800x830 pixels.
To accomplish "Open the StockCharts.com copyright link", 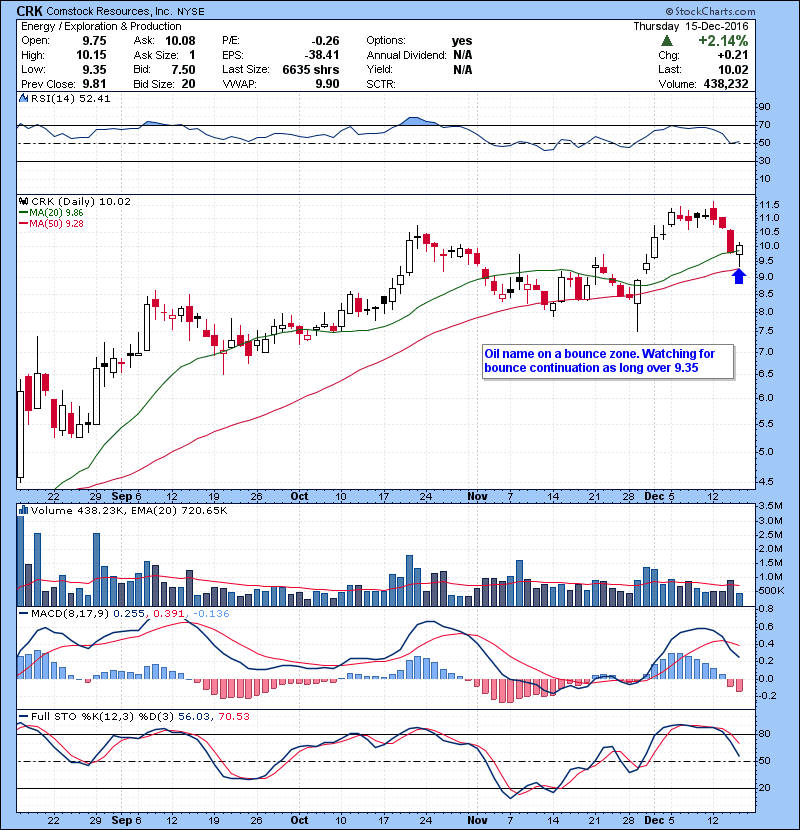I will click(711, 11).
